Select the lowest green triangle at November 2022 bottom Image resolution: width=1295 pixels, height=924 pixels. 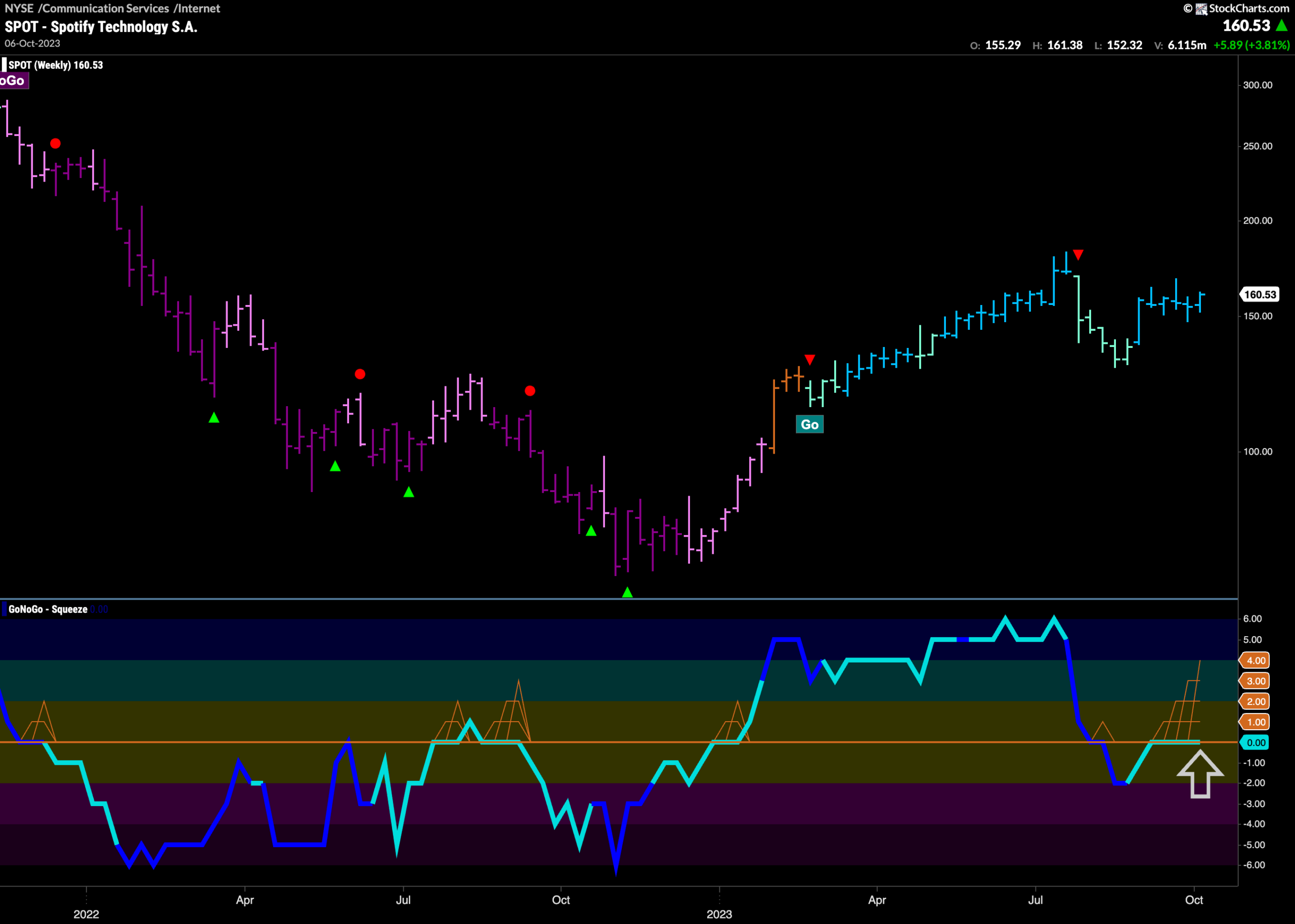click(627, 592)
